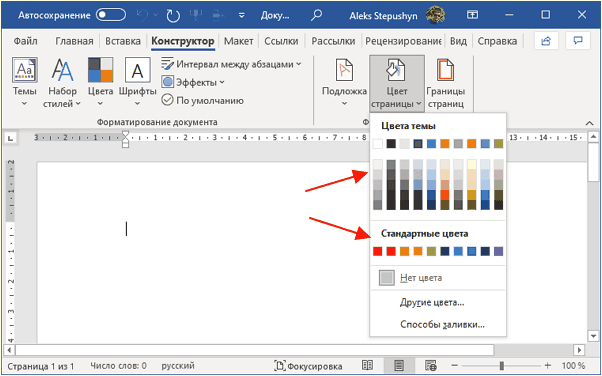Viewport: 602px width, 376px height.
Task: Open Customize Quick Access Toolbar dropdown
Action: pyautogui.click(x=241, y=16)
